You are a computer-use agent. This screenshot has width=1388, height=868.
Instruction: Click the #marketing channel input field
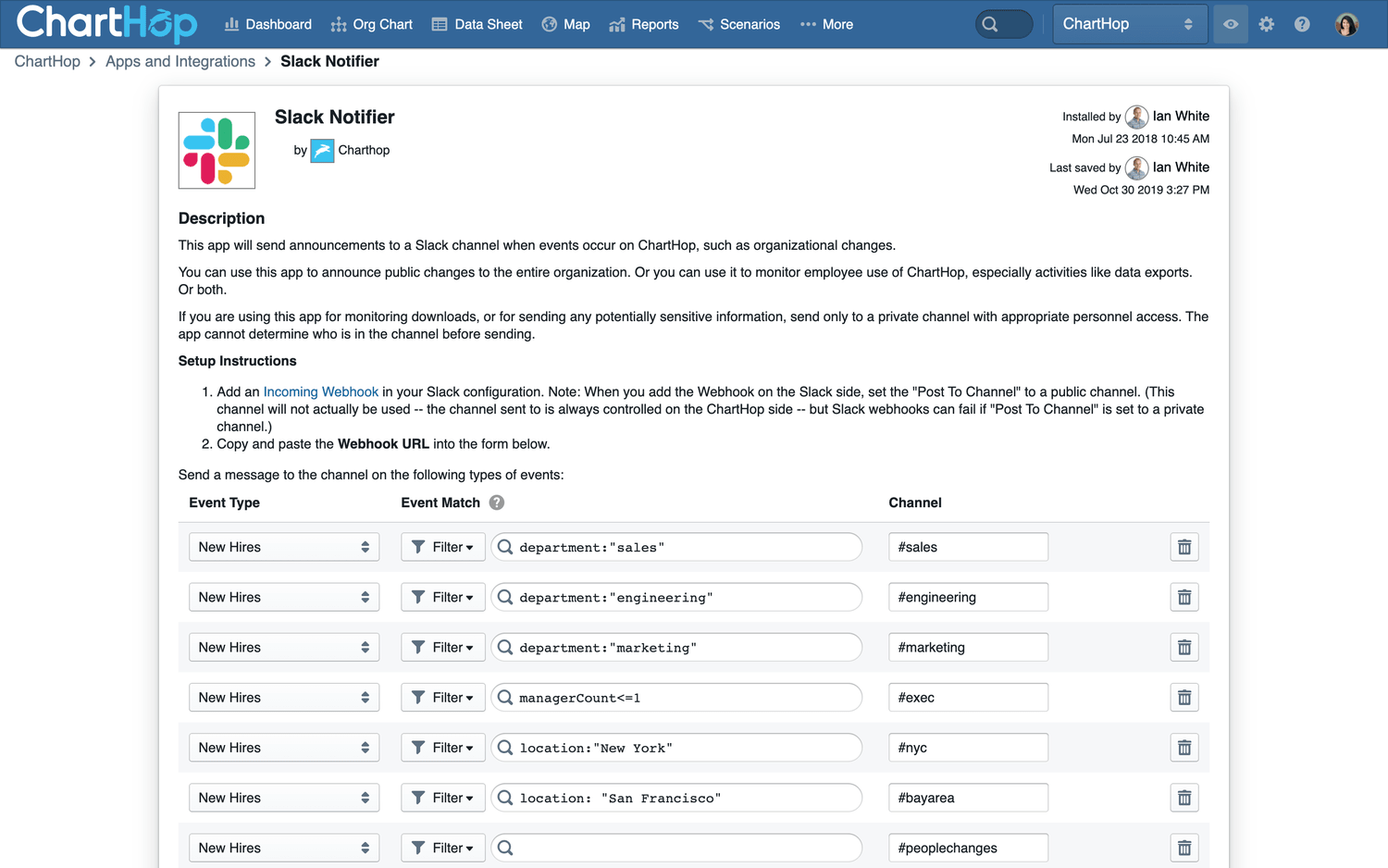click(968, 648)
